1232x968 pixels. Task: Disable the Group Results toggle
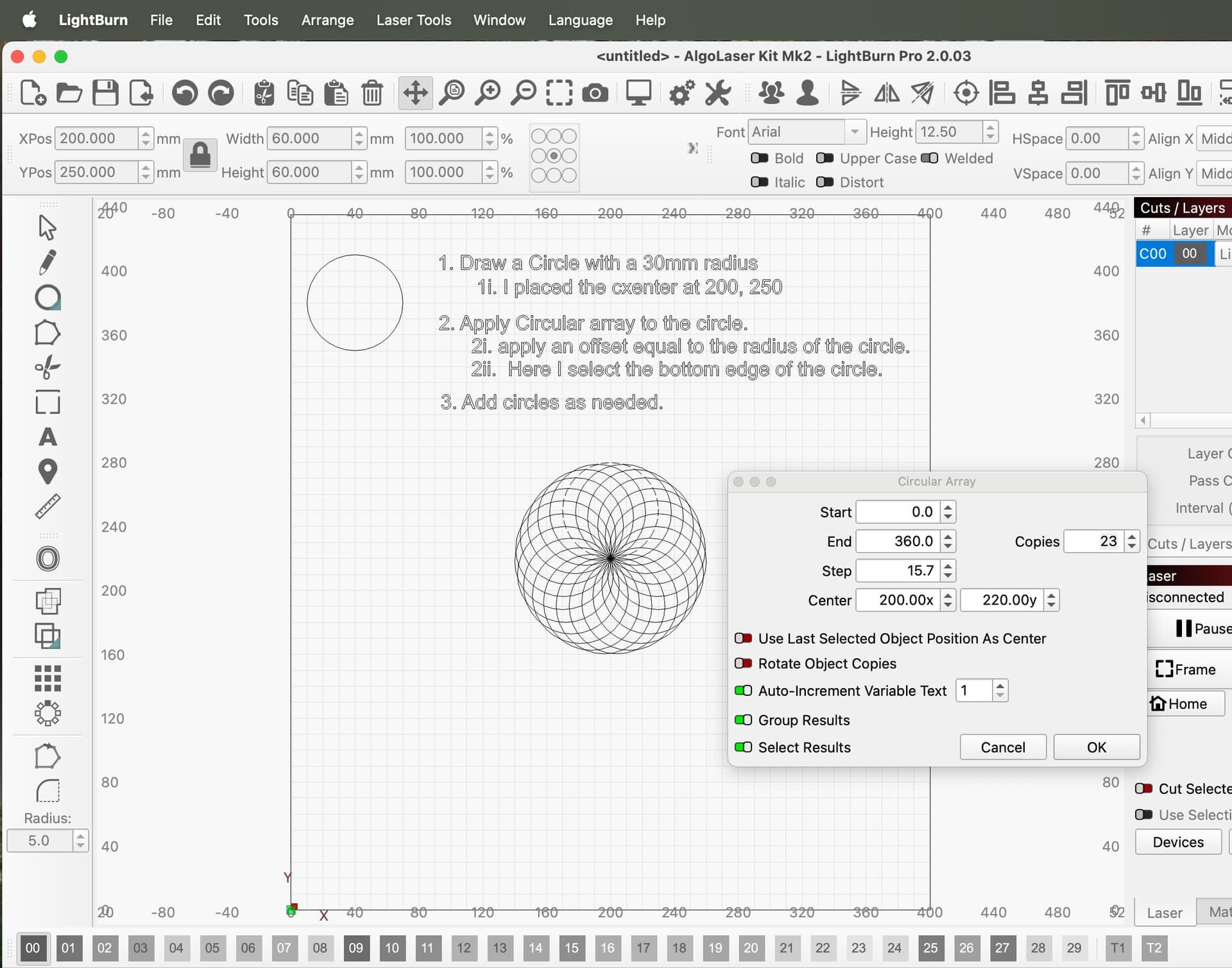(743, 720)
